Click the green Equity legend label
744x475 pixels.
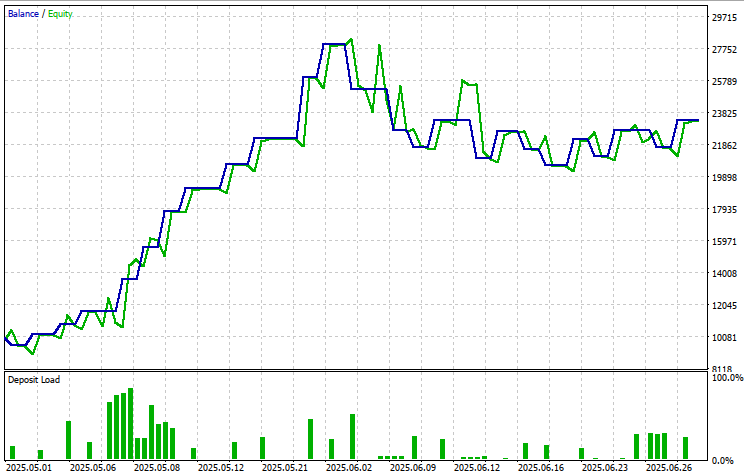coord(60,14)
